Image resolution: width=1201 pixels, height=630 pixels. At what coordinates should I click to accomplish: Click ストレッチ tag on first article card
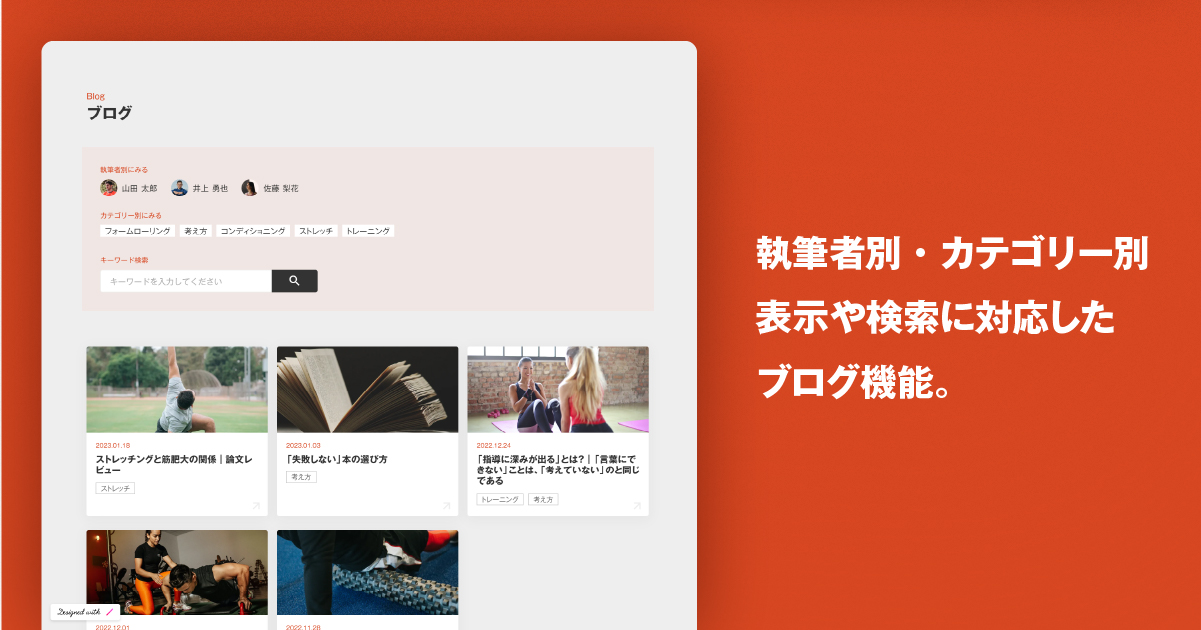tap(115, 488)
